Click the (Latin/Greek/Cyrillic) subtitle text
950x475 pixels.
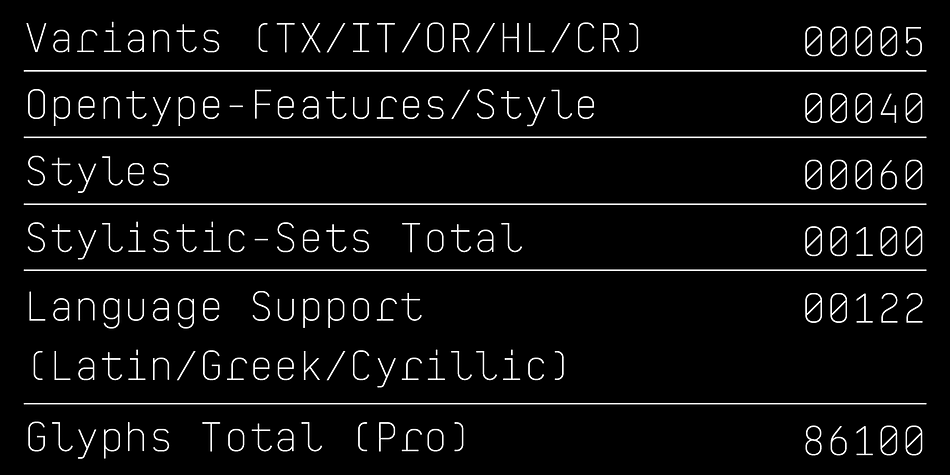299,367
